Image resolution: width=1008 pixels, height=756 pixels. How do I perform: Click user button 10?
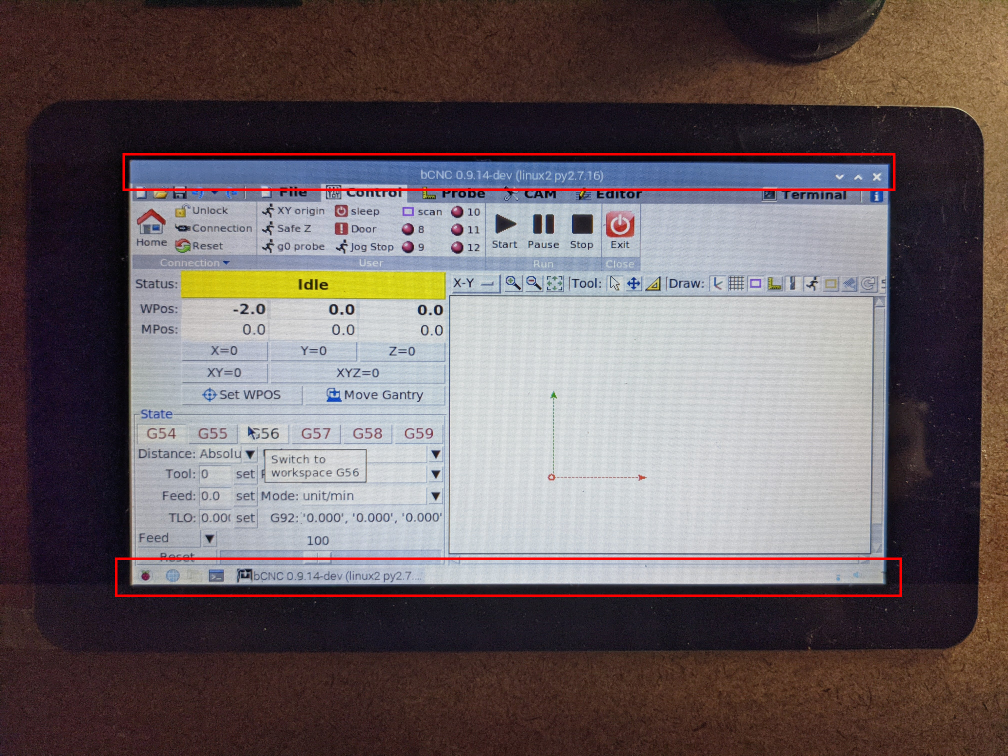tap(466, 212)
